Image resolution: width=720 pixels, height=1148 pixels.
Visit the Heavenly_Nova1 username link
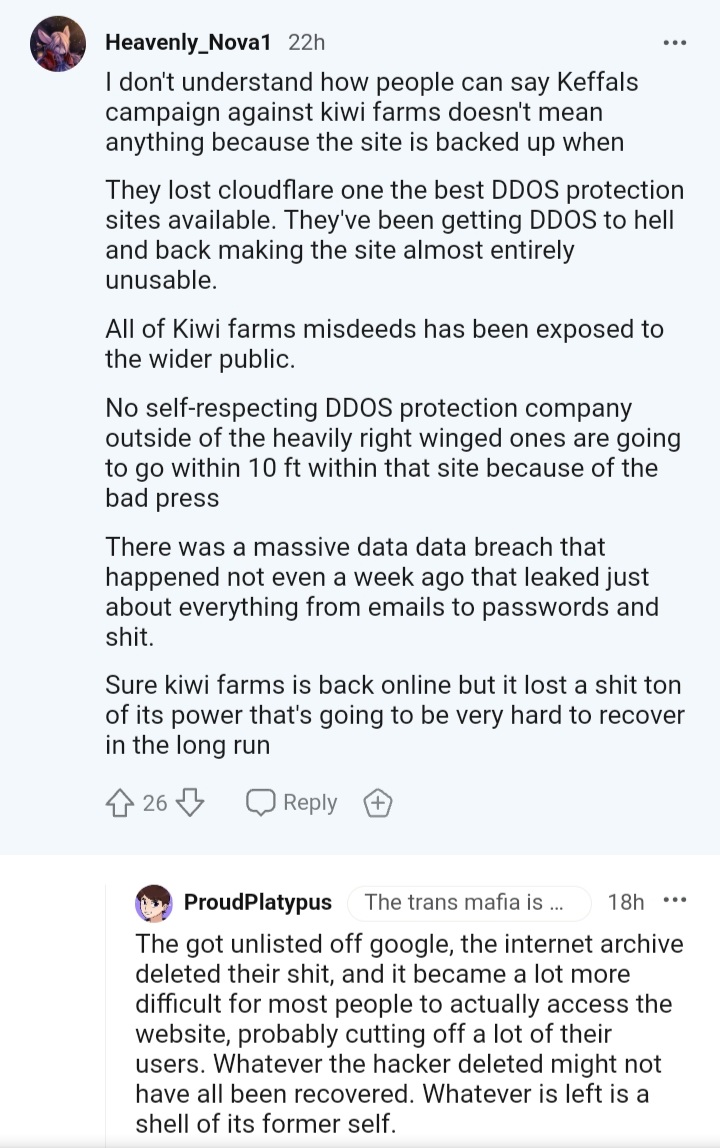point(188,42)
